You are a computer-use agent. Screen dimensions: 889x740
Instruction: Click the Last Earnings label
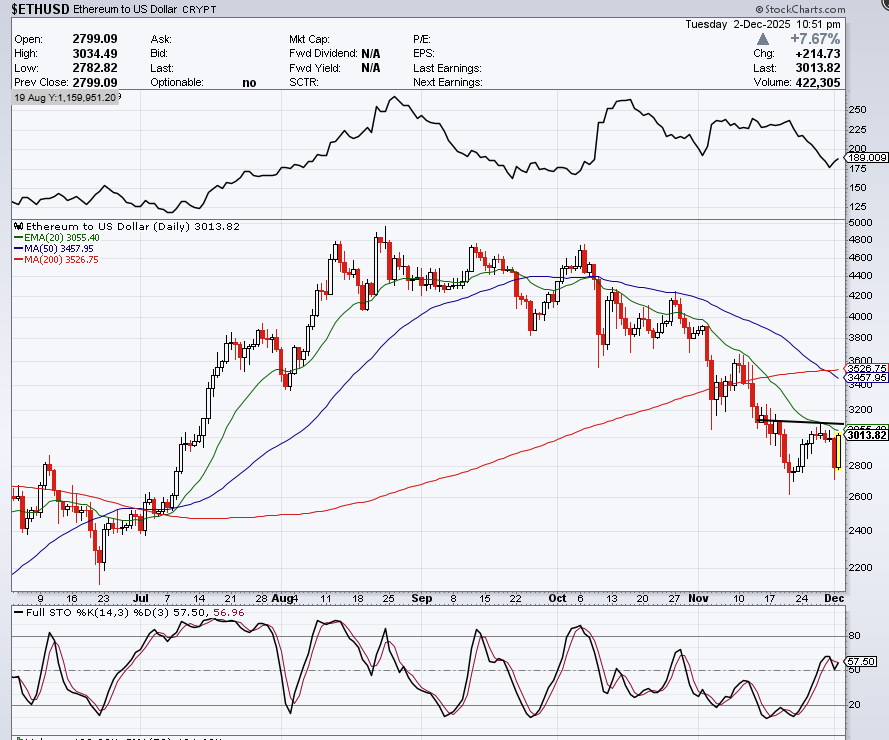click(x=447, y=68)
